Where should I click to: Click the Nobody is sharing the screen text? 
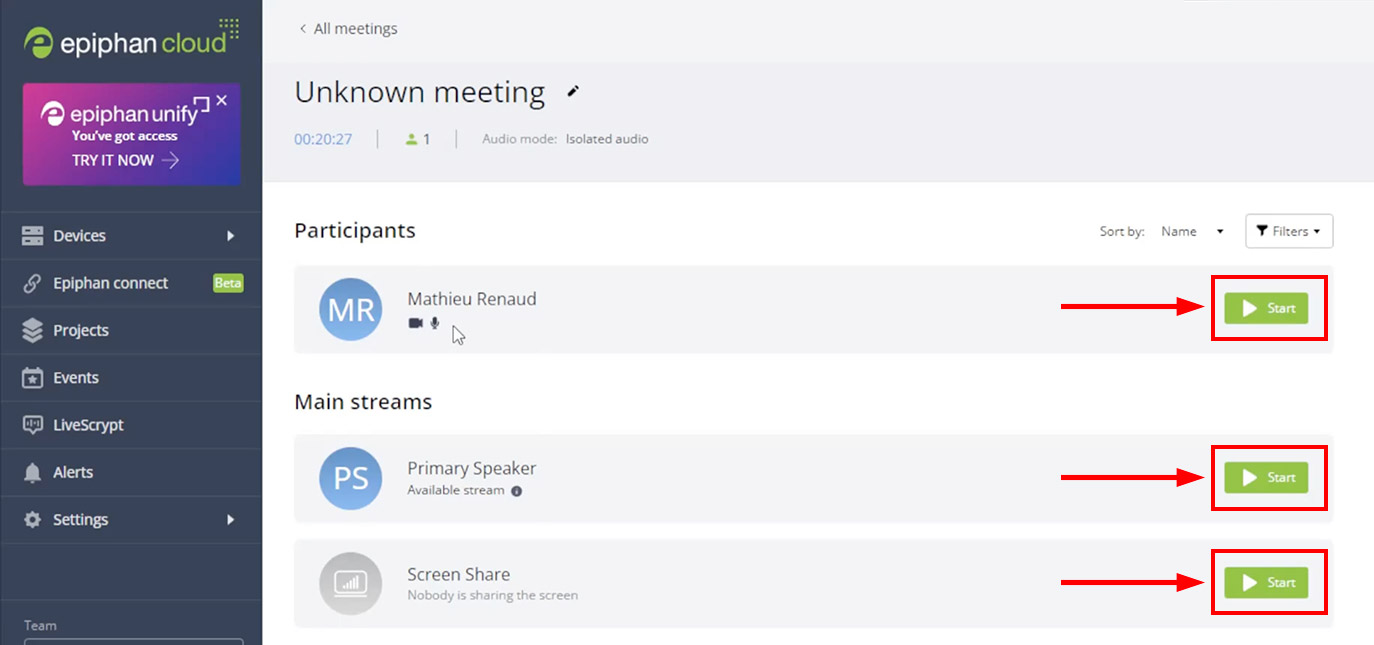point(493,596)
